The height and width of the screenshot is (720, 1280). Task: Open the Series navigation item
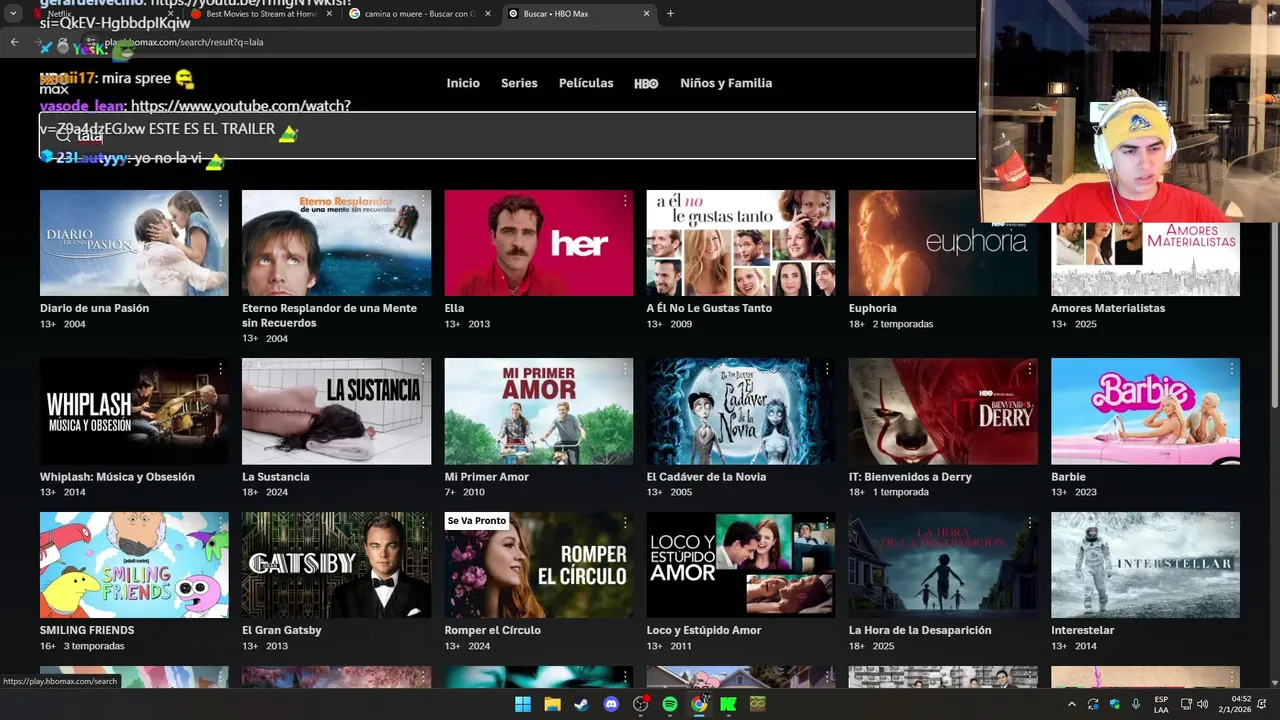tap(519, 83)
